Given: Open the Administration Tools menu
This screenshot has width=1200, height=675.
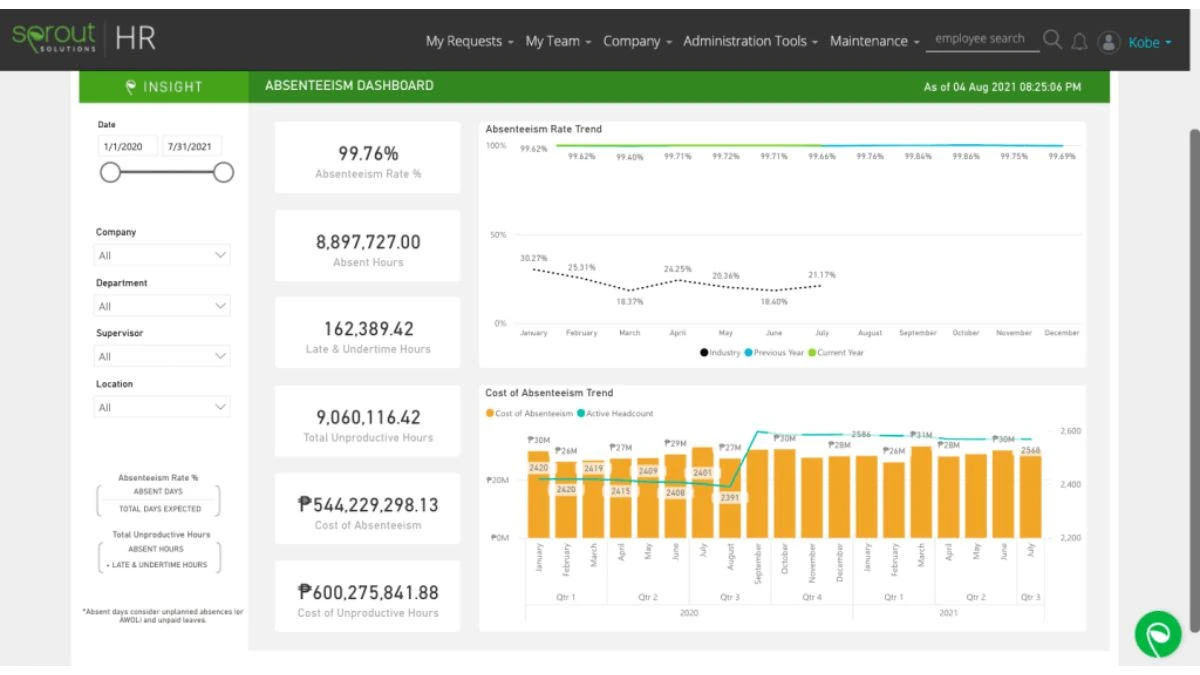Looking at the screenshot, I should click(x=750, y=41).
